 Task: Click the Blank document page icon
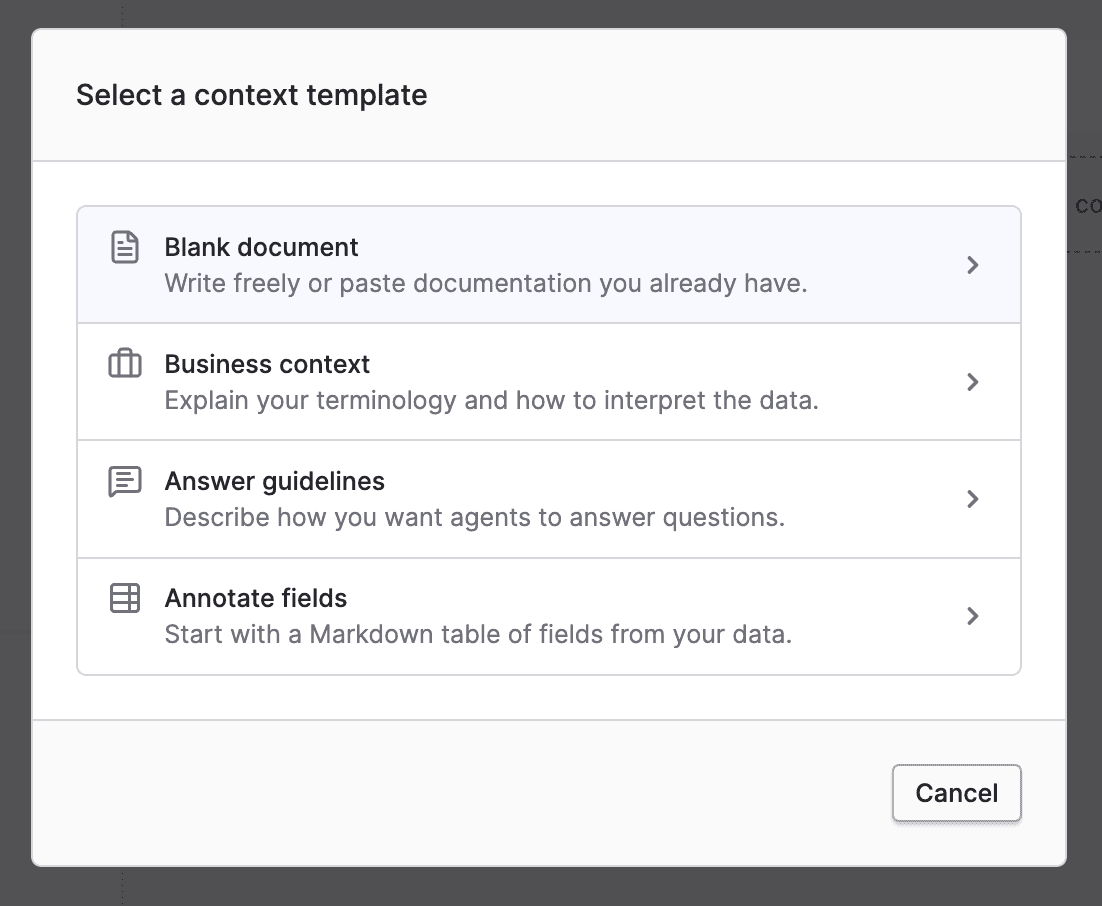pos(125,247)
